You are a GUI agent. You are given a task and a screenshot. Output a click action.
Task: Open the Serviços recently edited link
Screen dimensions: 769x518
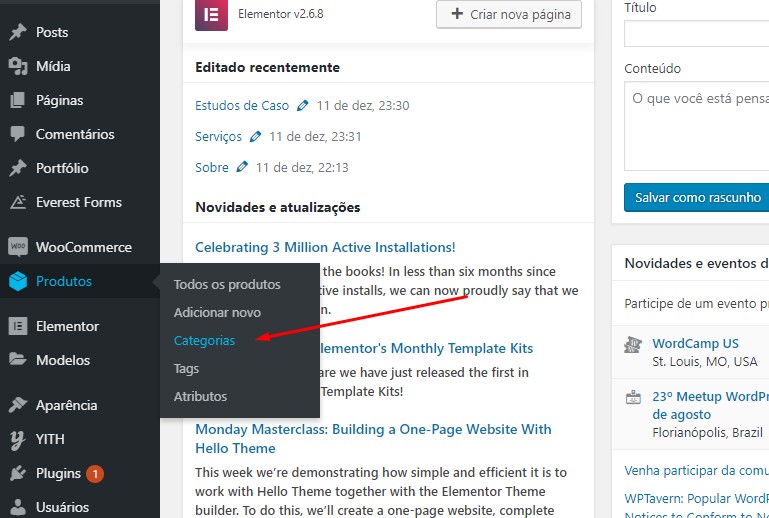click(x=218, y=136)
